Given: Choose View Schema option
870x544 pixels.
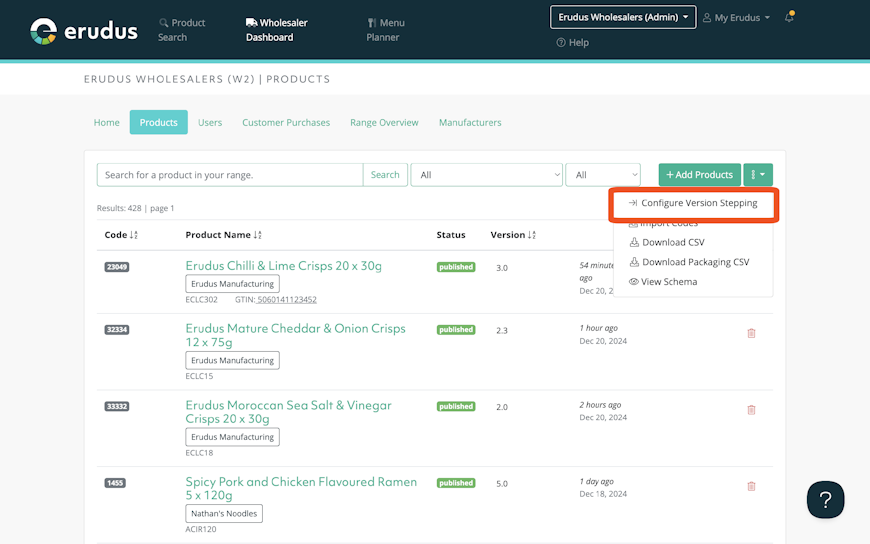Looking at the screenshot, I should [x=663, y=282].
